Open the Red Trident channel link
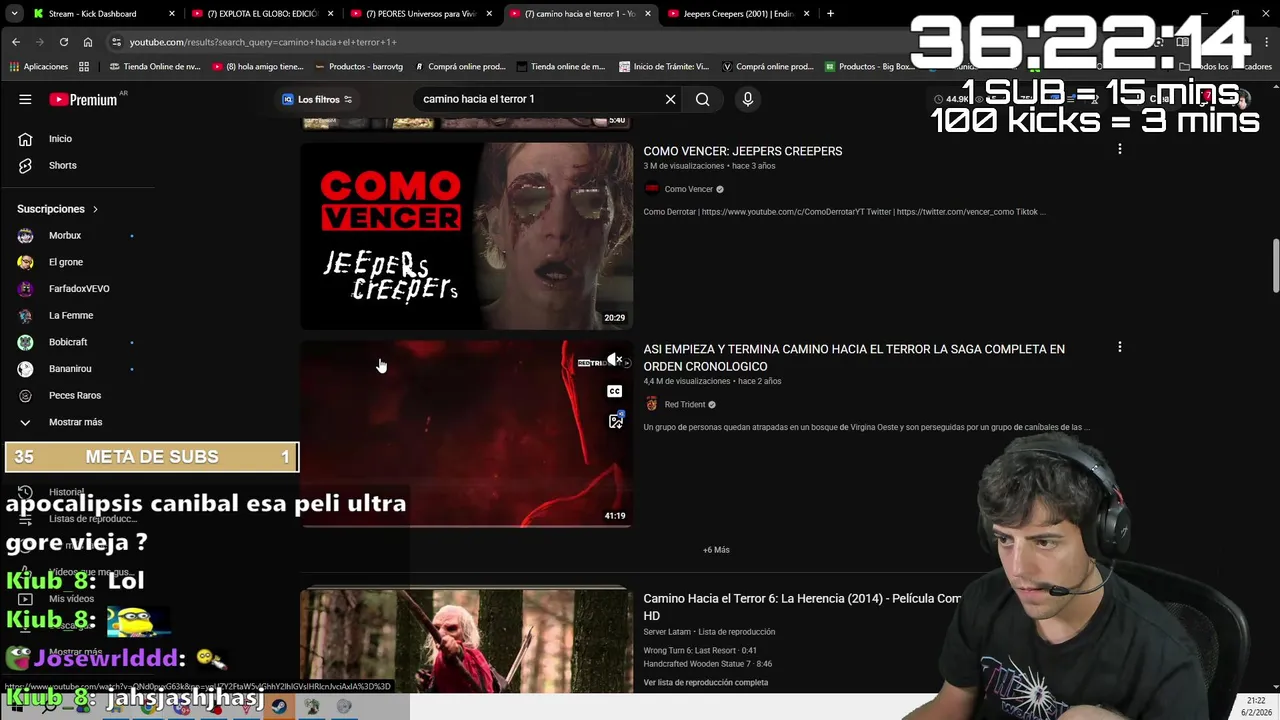This screenshot has height=720, width=1280. 685,404
